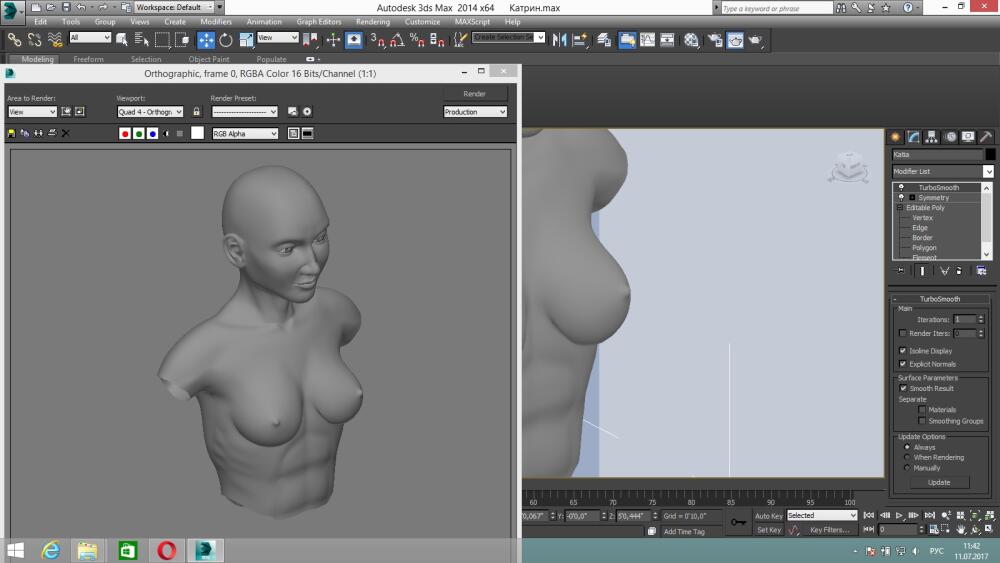The width and height of the screenshot is (1000, 563).
Task: Toggle blue channel in render window
Action: [x=152, y=133]
